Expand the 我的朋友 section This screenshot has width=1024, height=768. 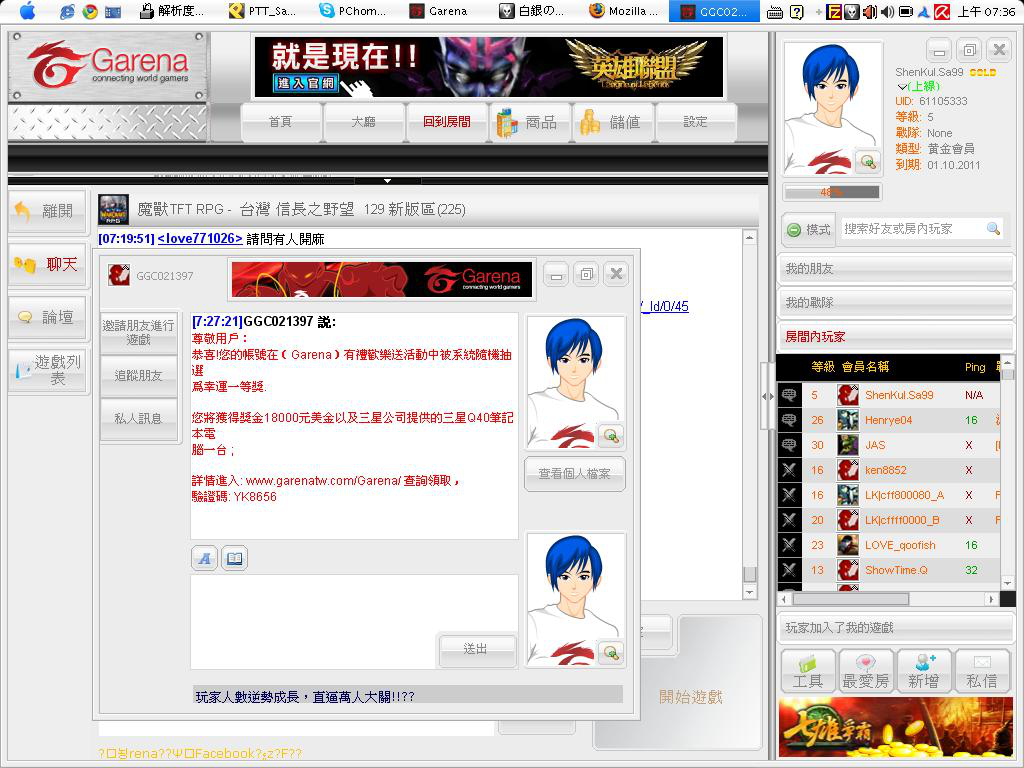point(895,268)
